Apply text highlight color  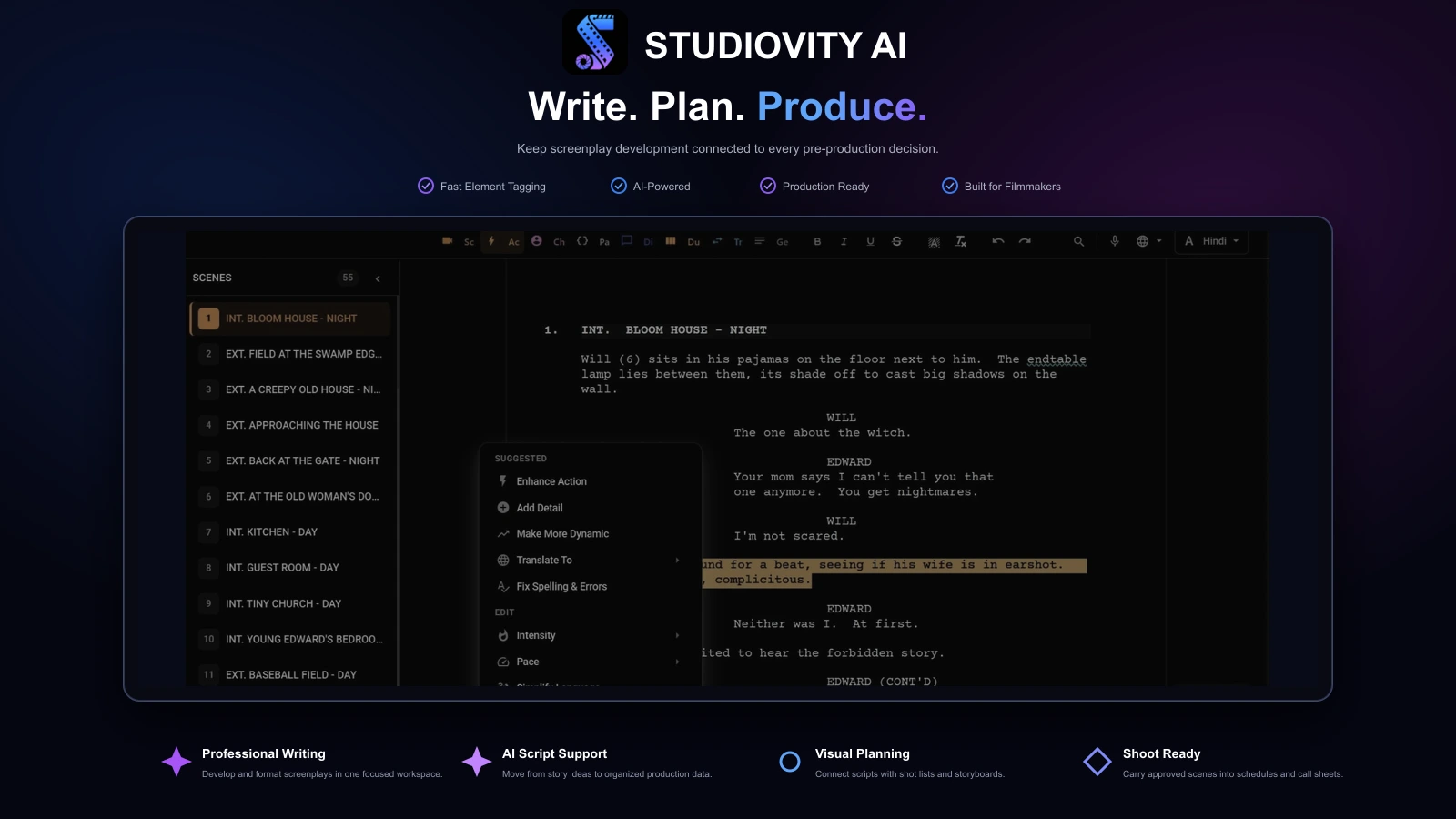pos(934,241)
